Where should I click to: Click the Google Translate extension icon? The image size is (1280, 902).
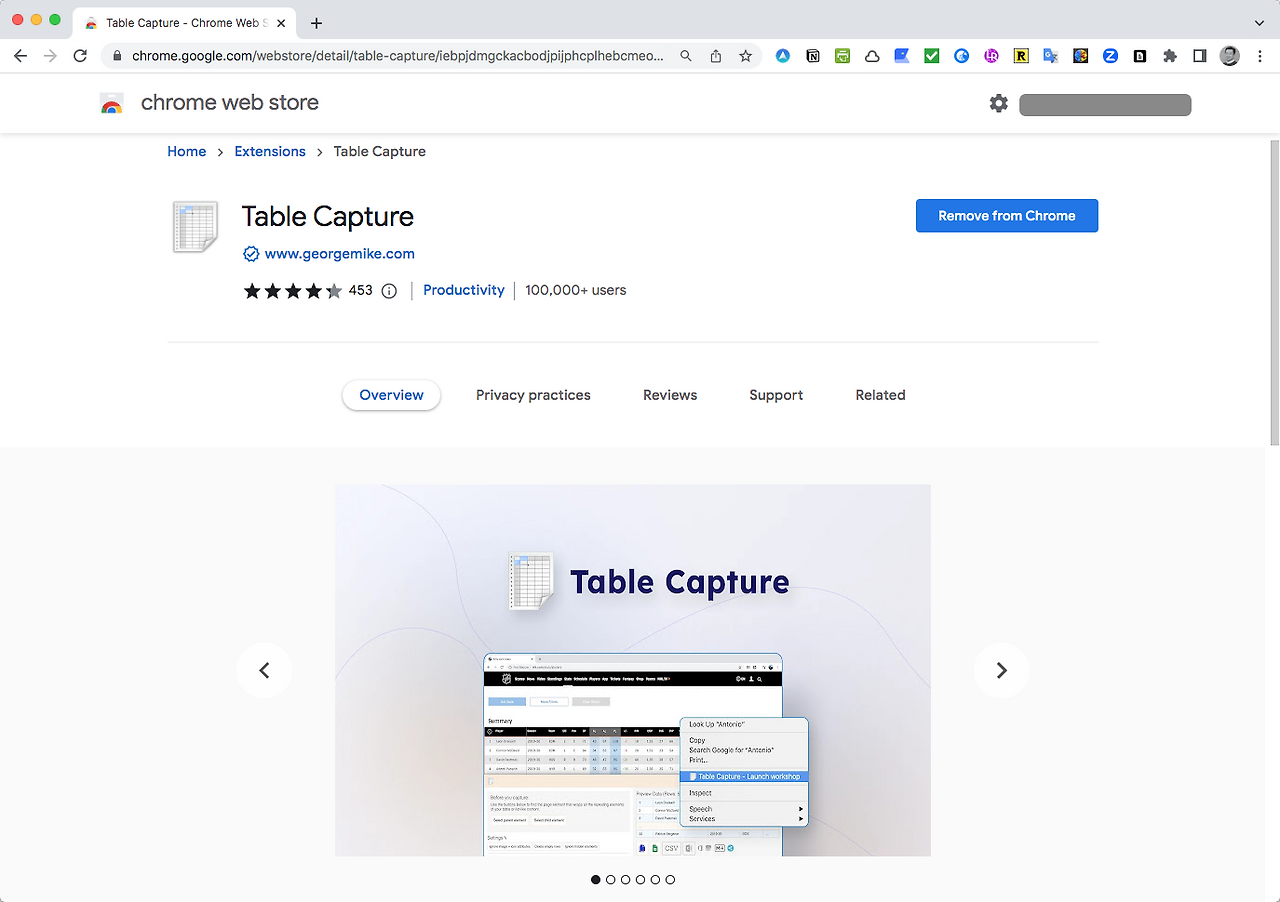1050,56
